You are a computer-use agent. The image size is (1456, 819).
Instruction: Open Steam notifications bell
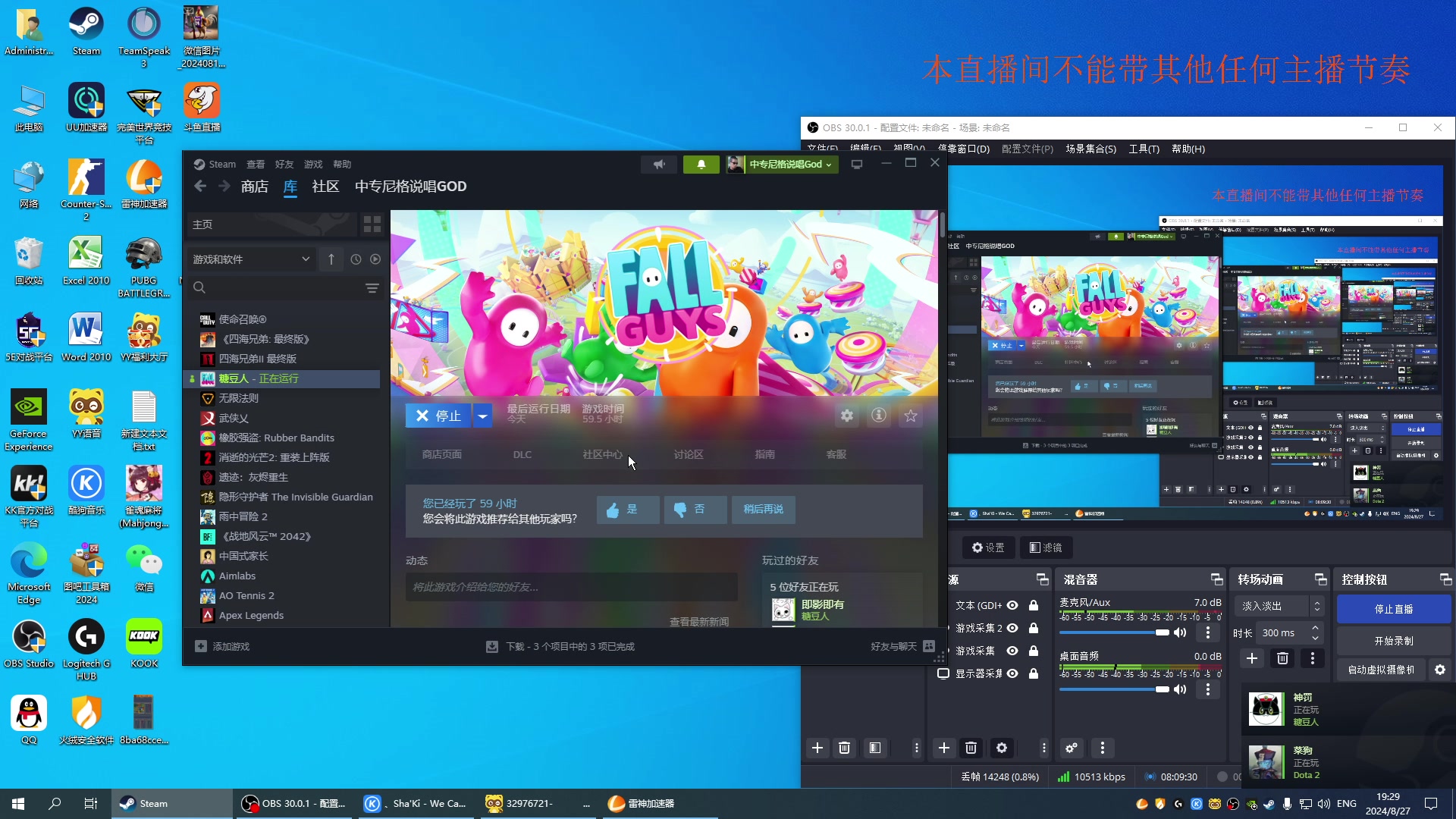(x=701, y=164)
